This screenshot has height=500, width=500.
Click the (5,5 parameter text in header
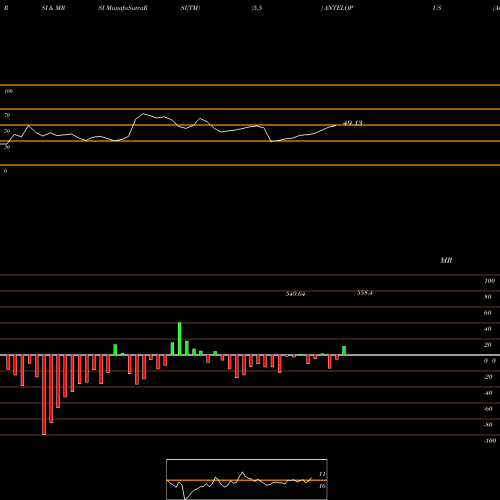click(x=257, y=8)
